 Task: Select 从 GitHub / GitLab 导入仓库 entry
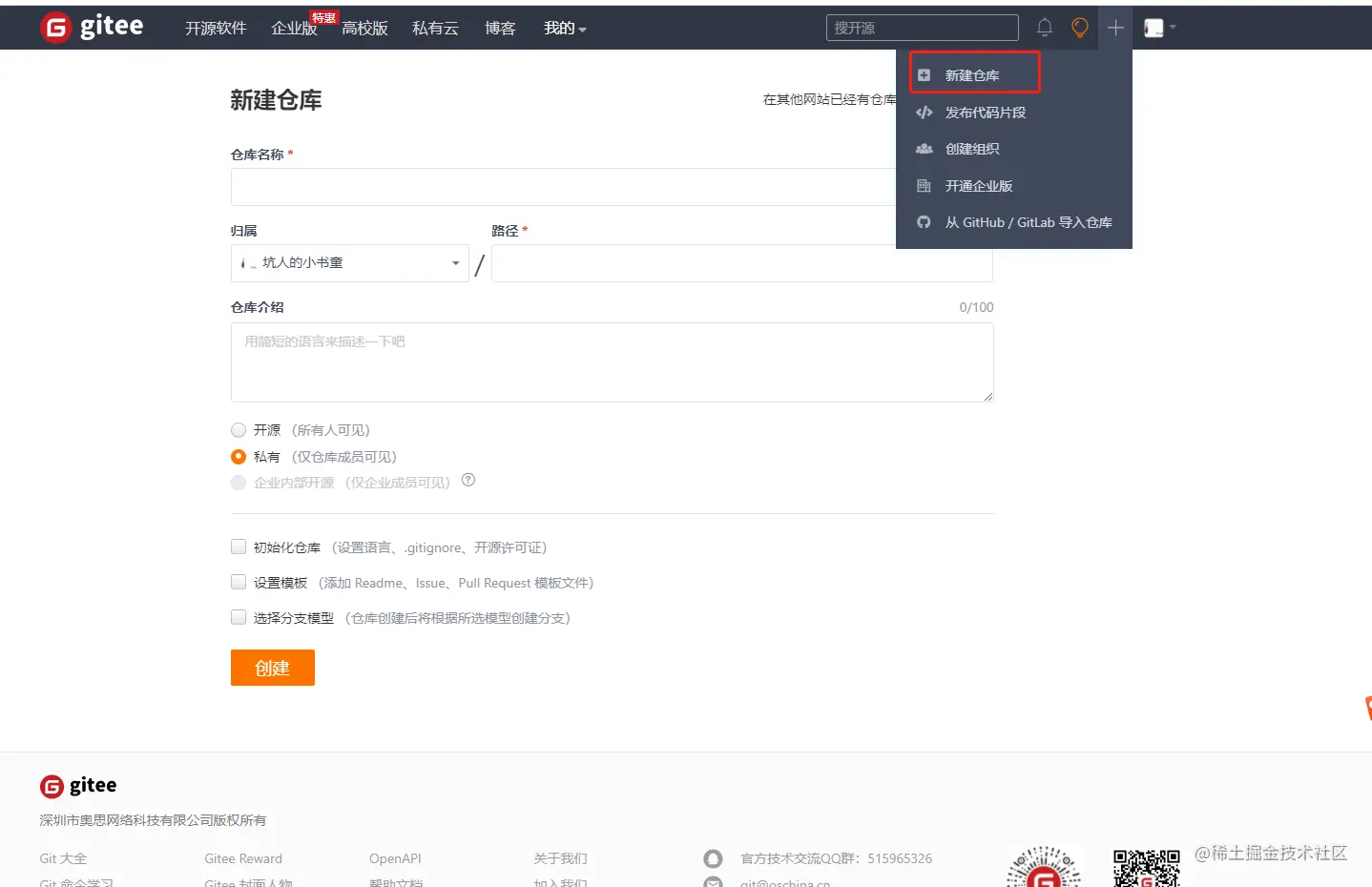click(x=1029, y=222)
